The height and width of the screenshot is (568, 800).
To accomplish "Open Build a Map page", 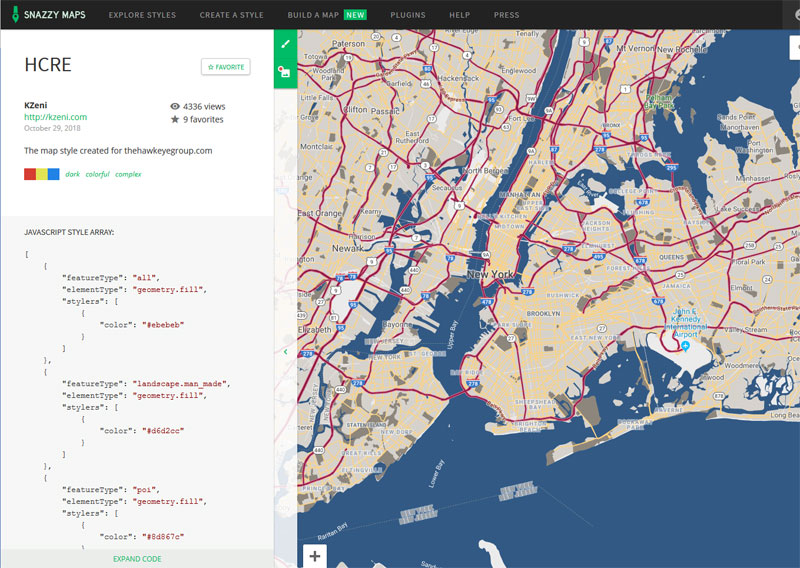I will click(x=314, y=15).
